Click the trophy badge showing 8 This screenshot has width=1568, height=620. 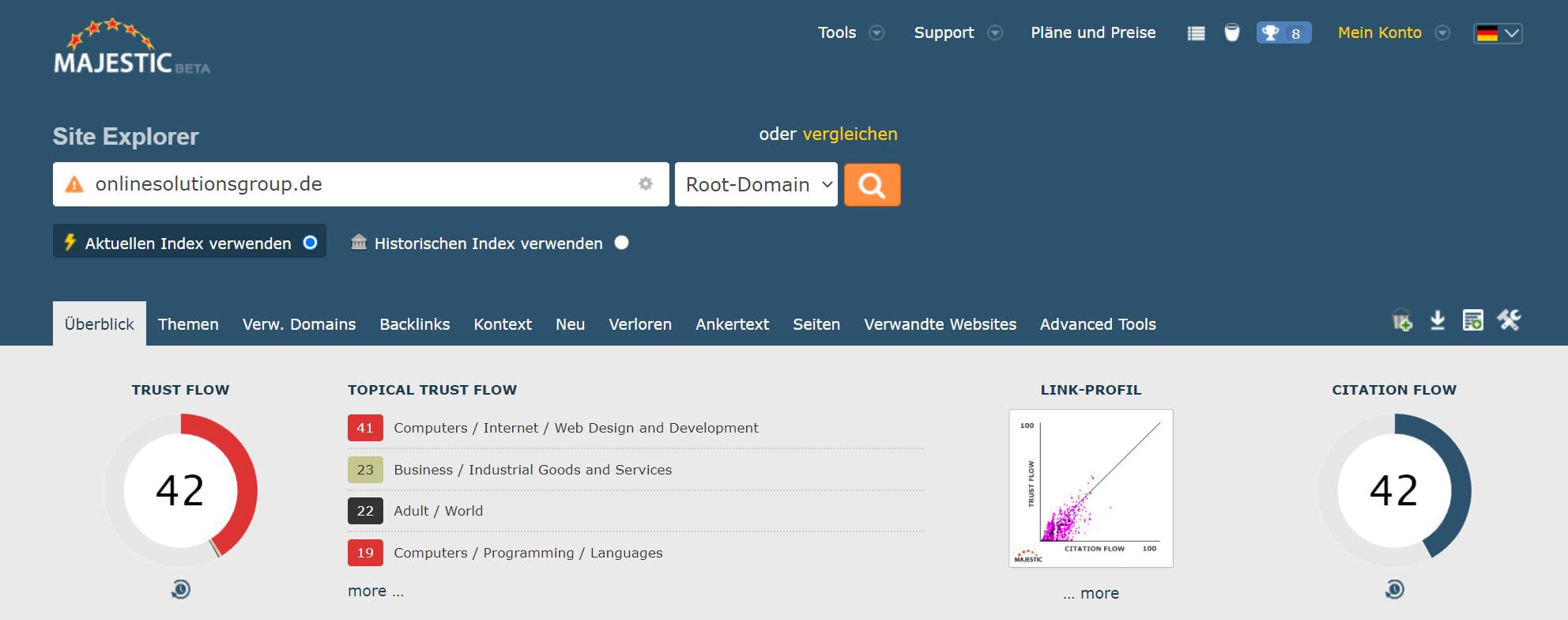point(1283,33)
